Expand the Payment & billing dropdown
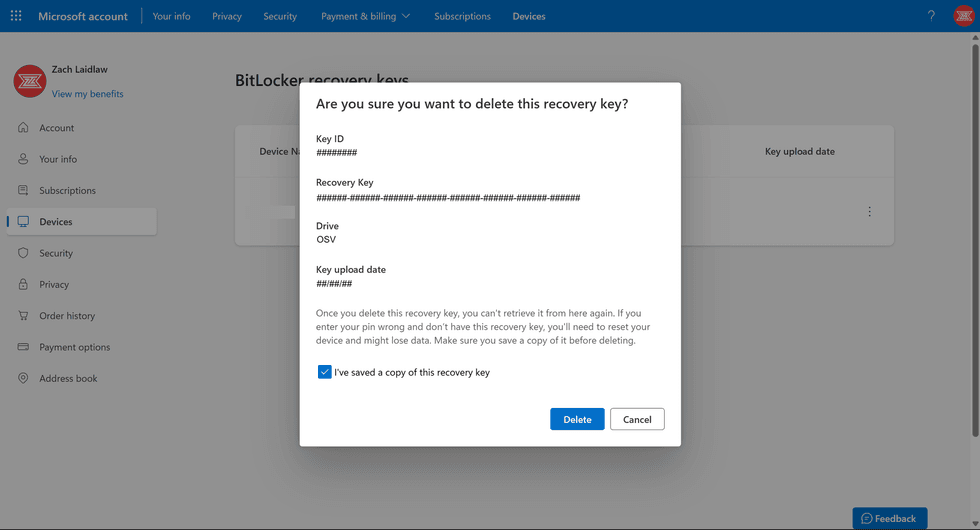The height and width of the screenshot is (530, 980). pos(365,16)
